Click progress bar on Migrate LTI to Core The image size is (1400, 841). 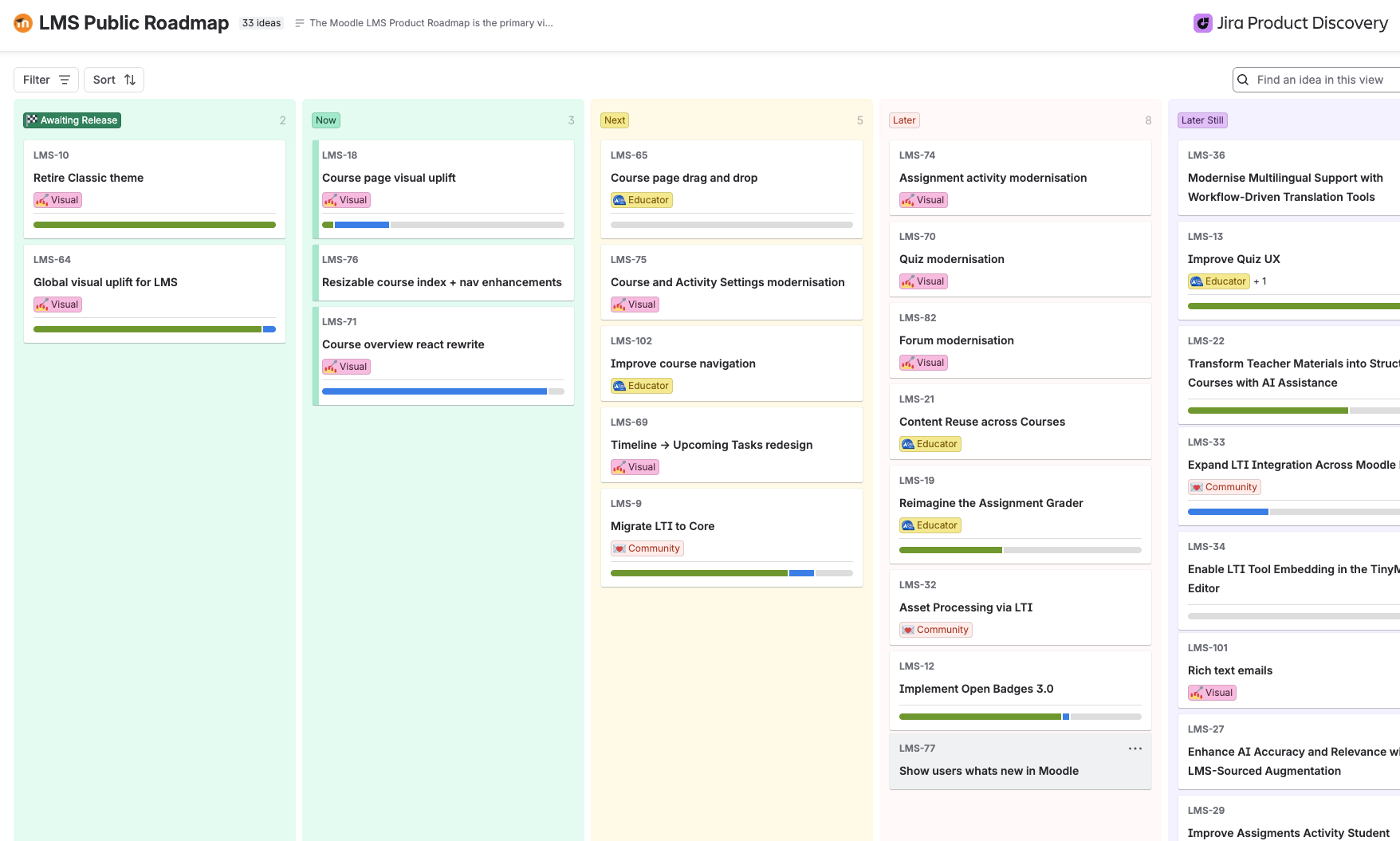pyautogui.click(x=732, y=573)
